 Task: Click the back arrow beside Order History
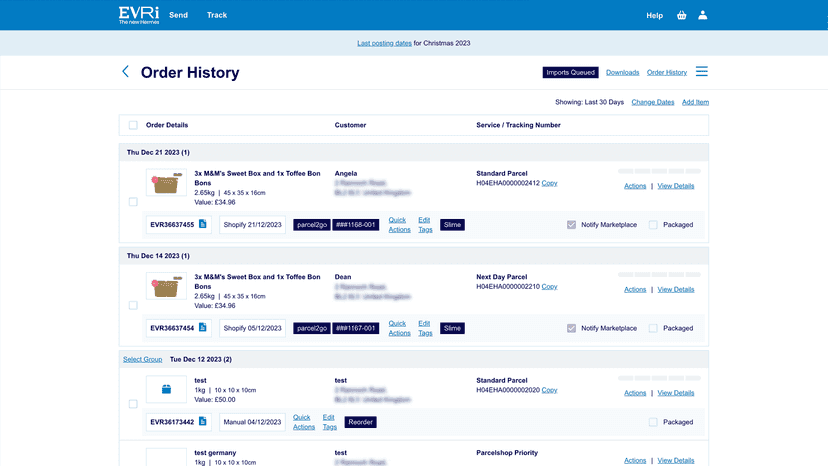[x=125, y=71]
